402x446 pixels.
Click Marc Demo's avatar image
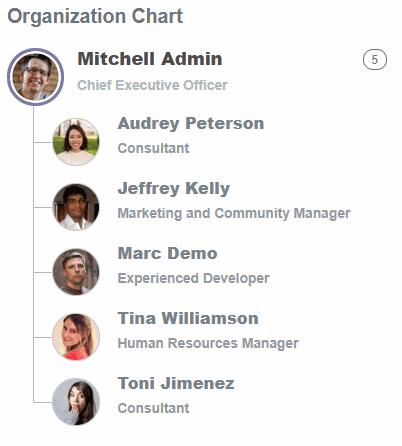coord(76,272)
